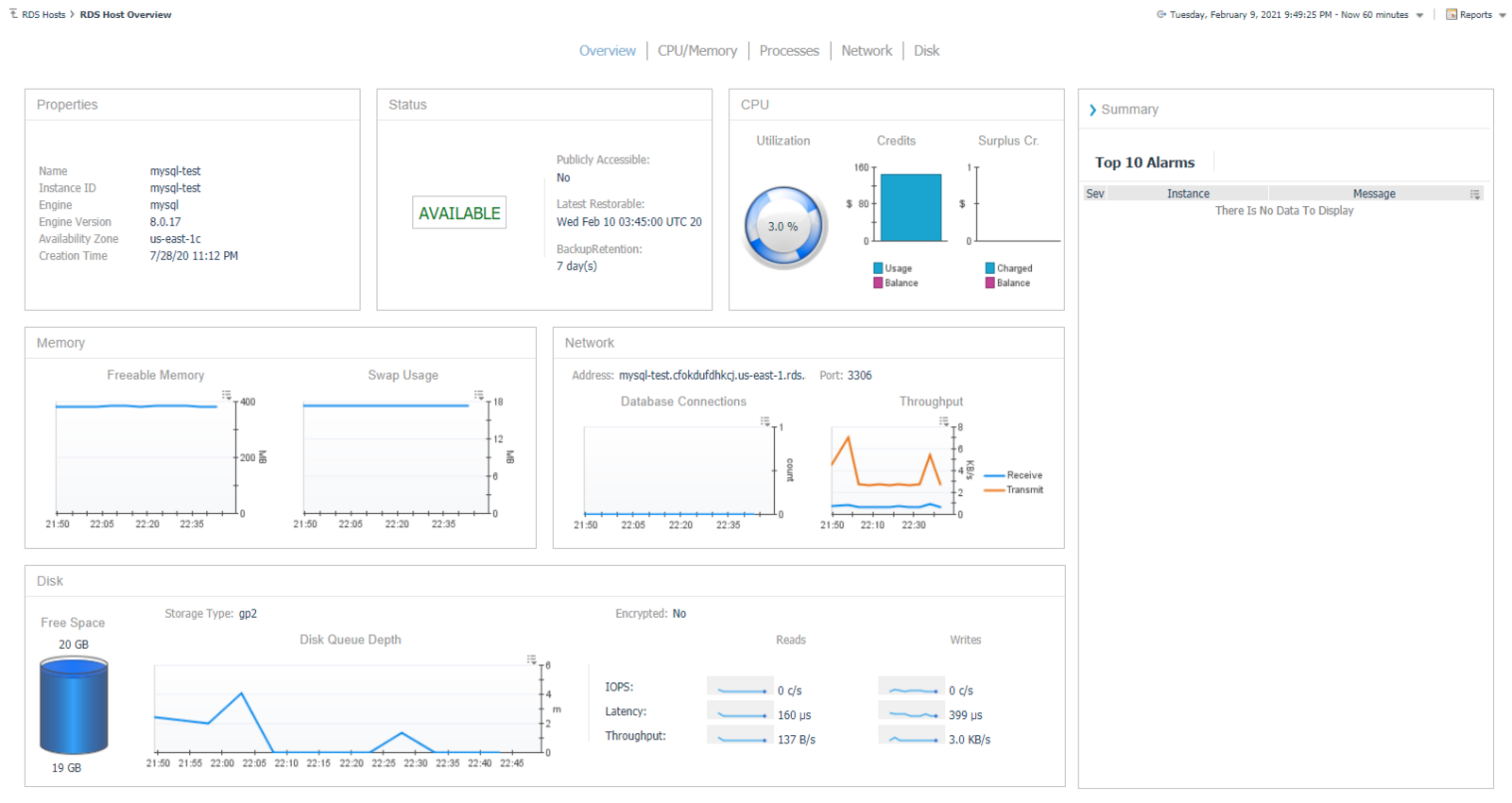Open Disk Queue Depth chart options icon
This screenshot has width=1512, height=803.
click(x=532, y=659)
